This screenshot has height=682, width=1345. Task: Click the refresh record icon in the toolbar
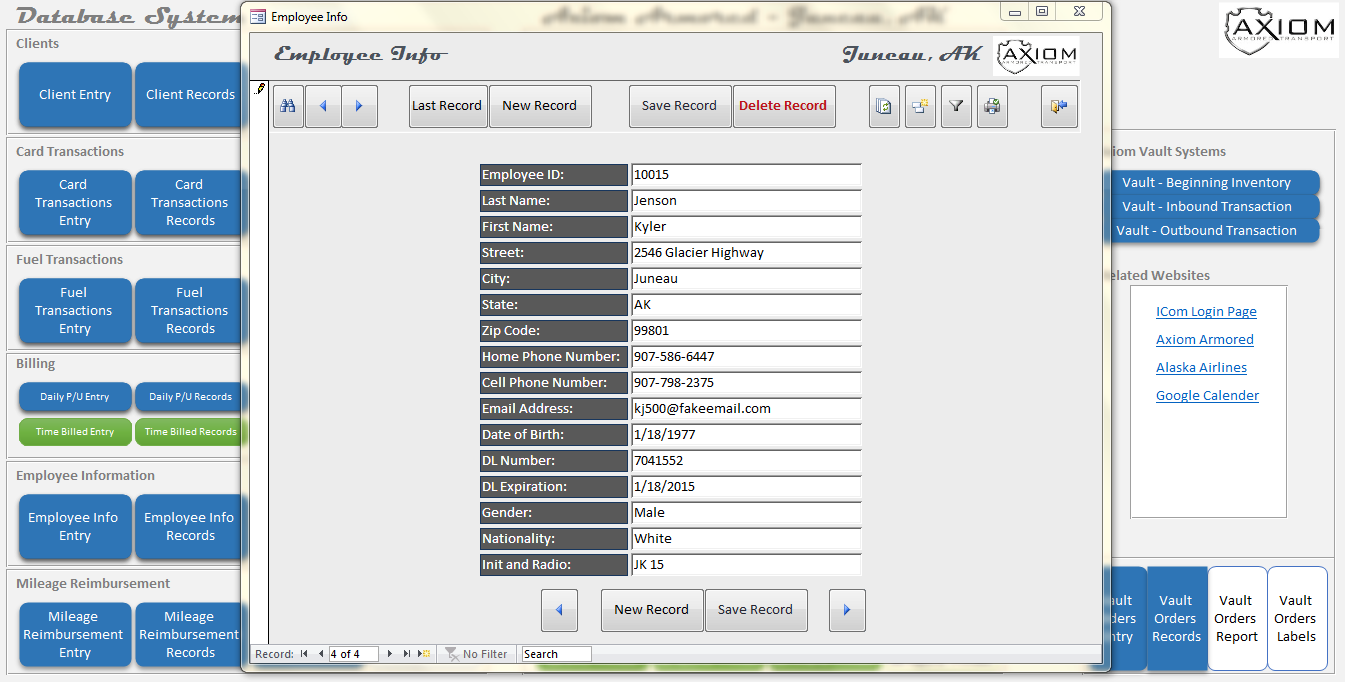pyautogui.click(x=884, y=106)
